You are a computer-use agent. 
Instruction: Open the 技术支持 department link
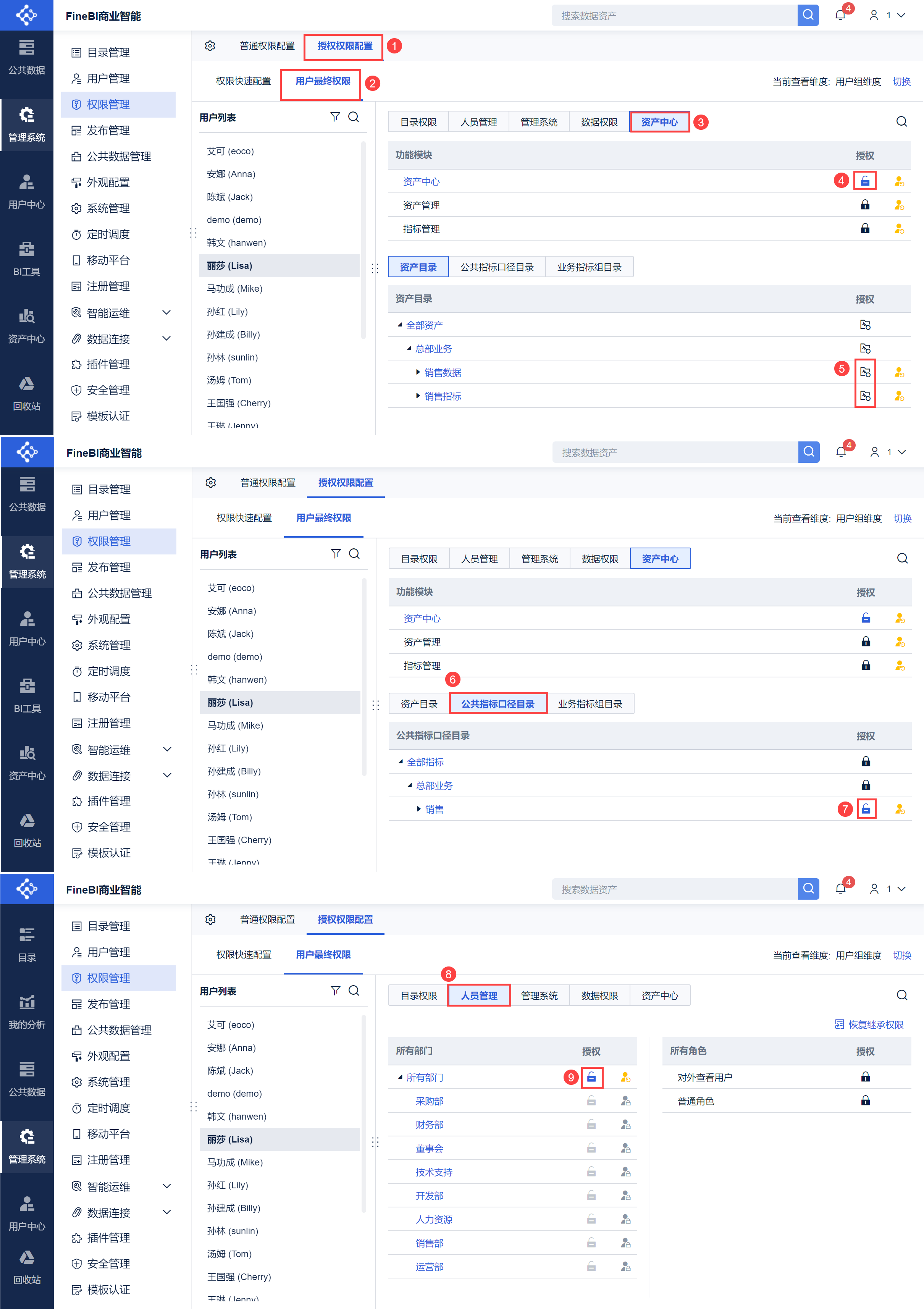433,1172
